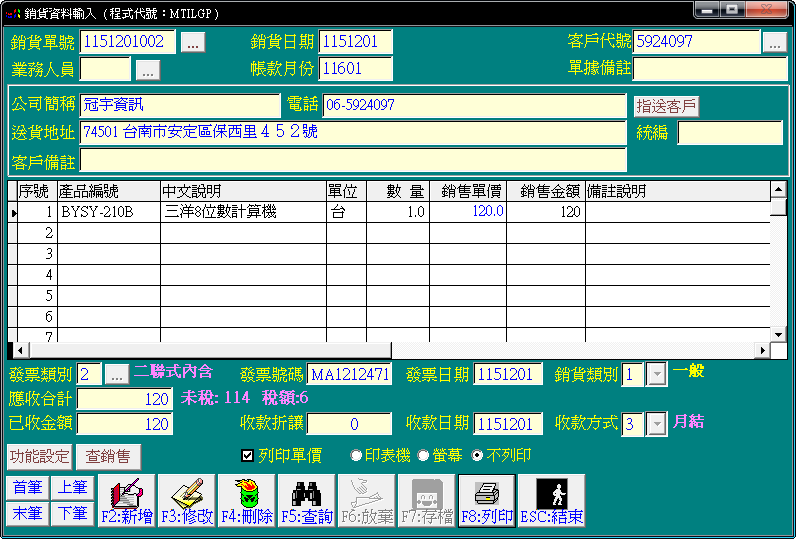
Task: Click grid vertical scrollbar up arrow
Action: (x=778, y=190)
